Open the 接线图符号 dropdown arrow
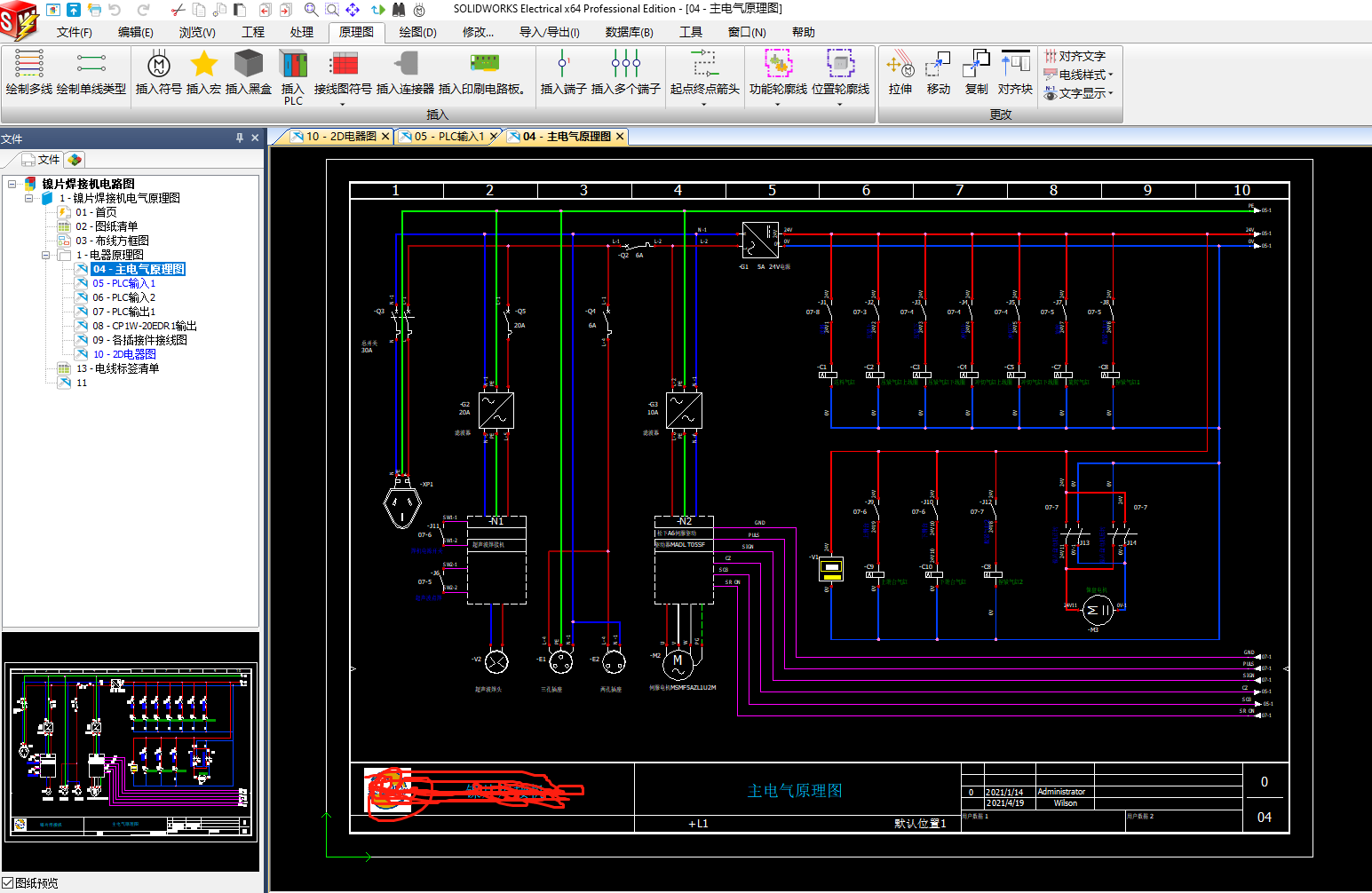This screenshot has height=893, width=1372. (343, 105)
